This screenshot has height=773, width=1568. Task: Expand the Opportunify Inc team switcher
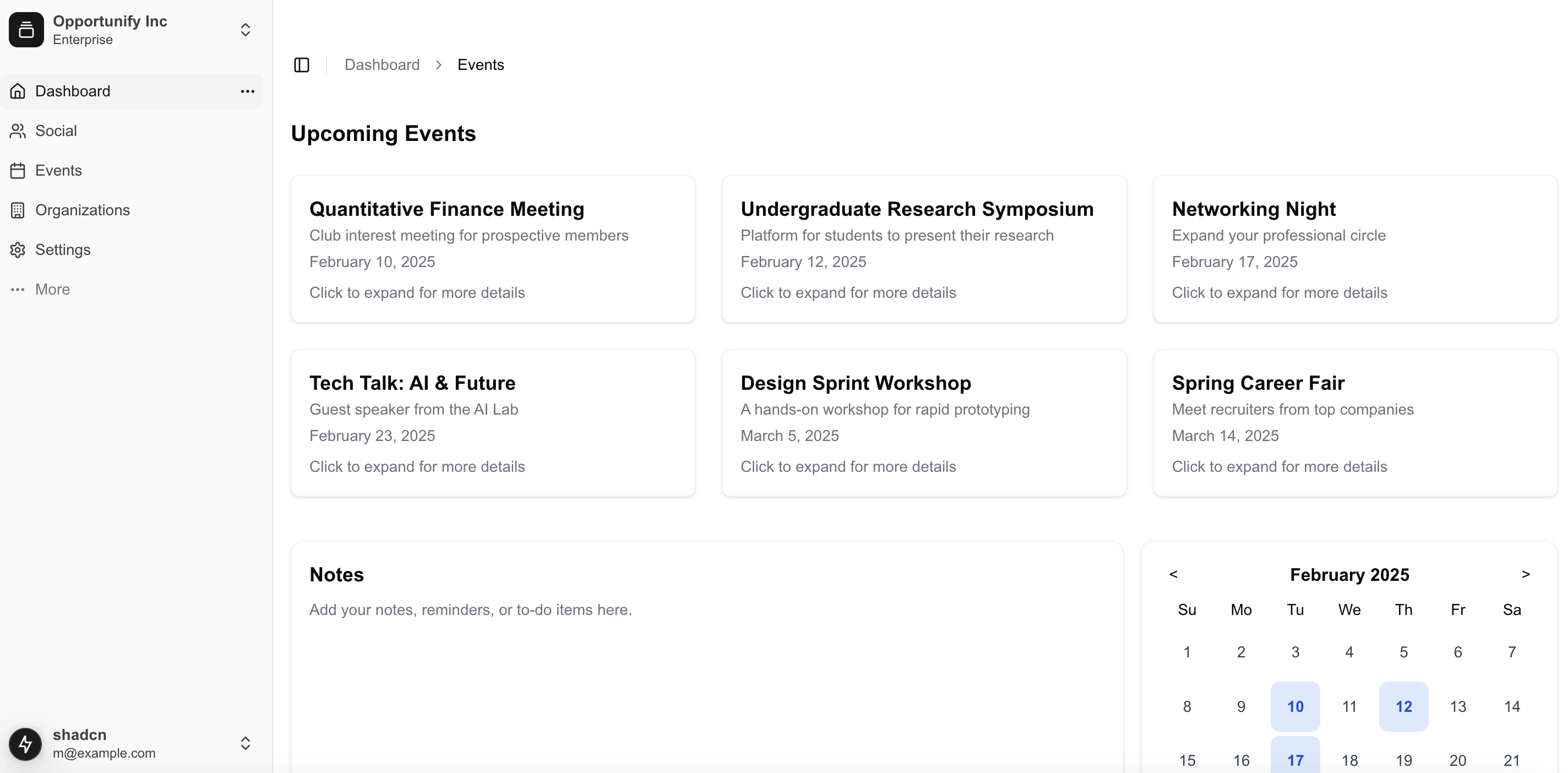(x=244, y=30)
